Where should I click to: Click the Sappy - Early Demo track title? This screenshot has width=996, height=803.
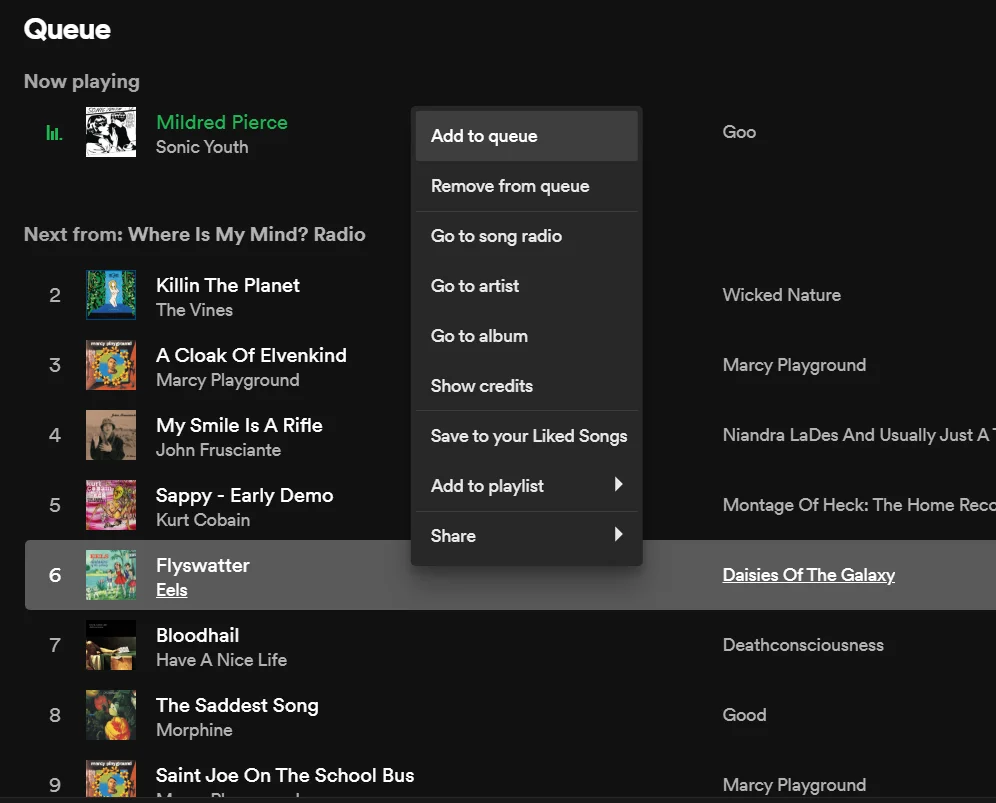[x=245, y=495]
